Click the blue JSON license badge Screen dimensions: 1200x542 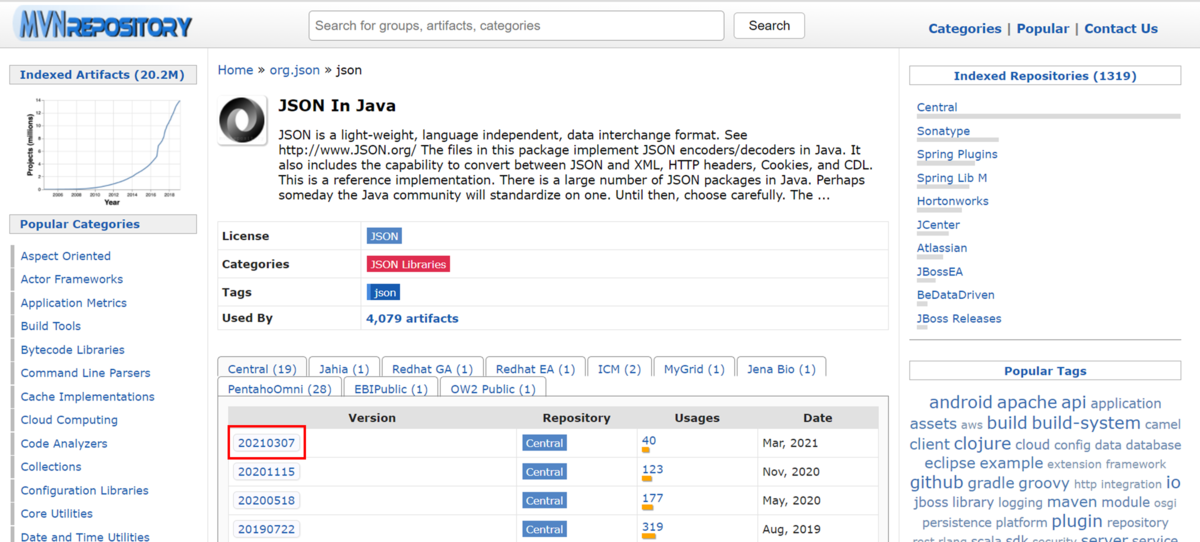click(384, 236)
